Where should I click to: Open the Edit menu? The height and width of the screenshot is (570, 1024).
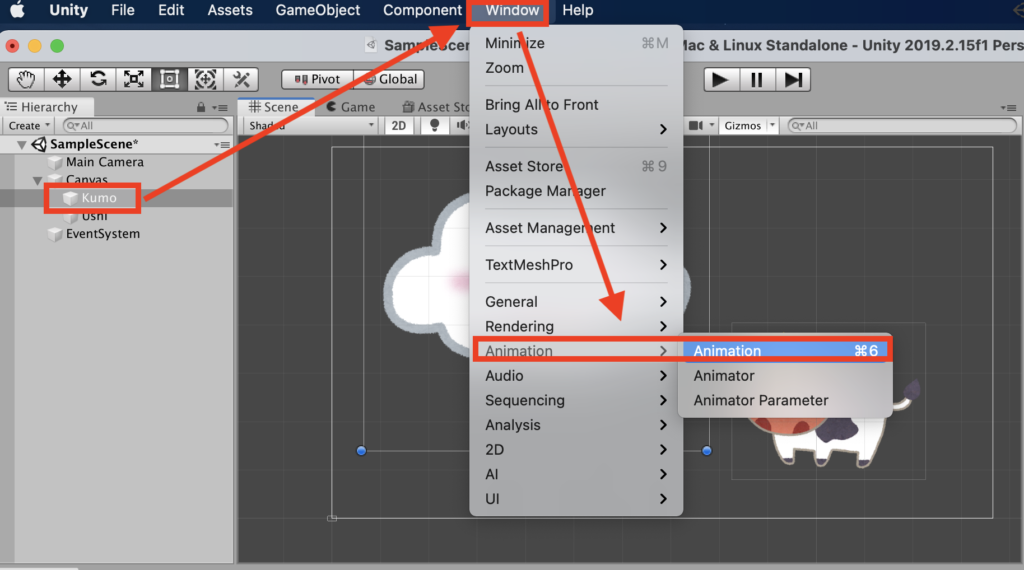(170, 10)
